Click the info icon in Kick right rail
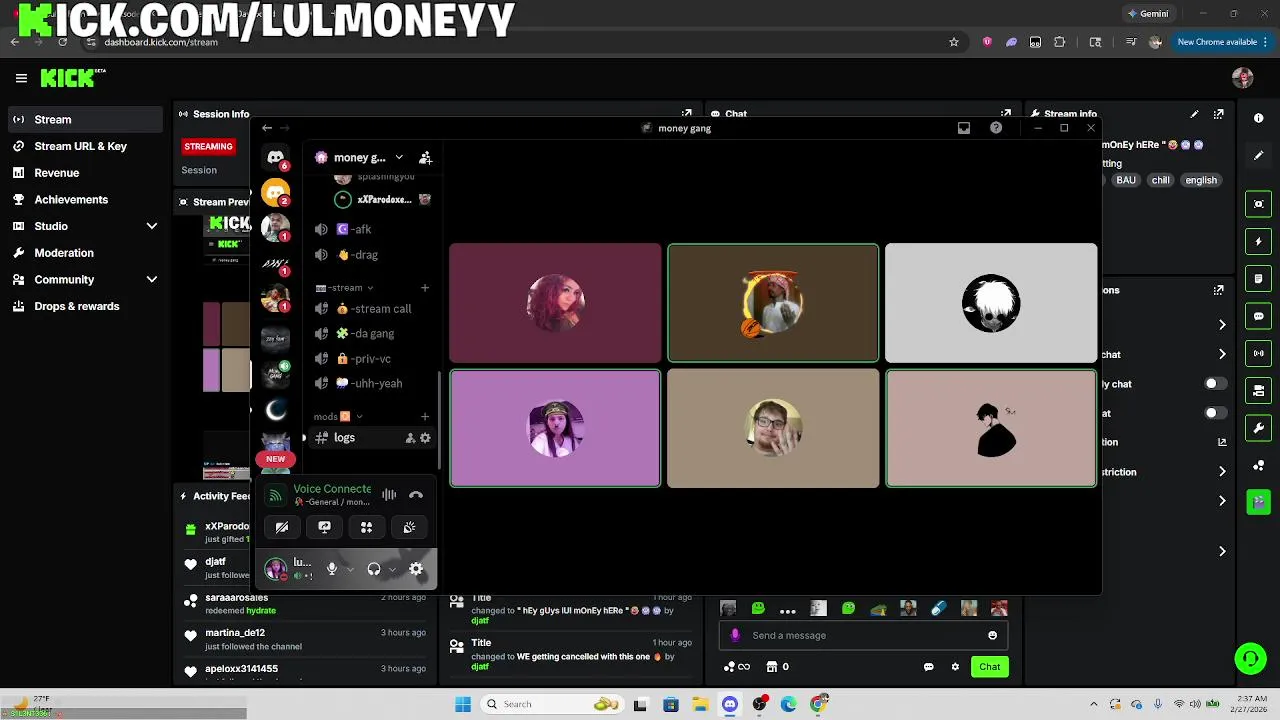This screenshot has width=1280, height=720. (x=1258, y=118)
